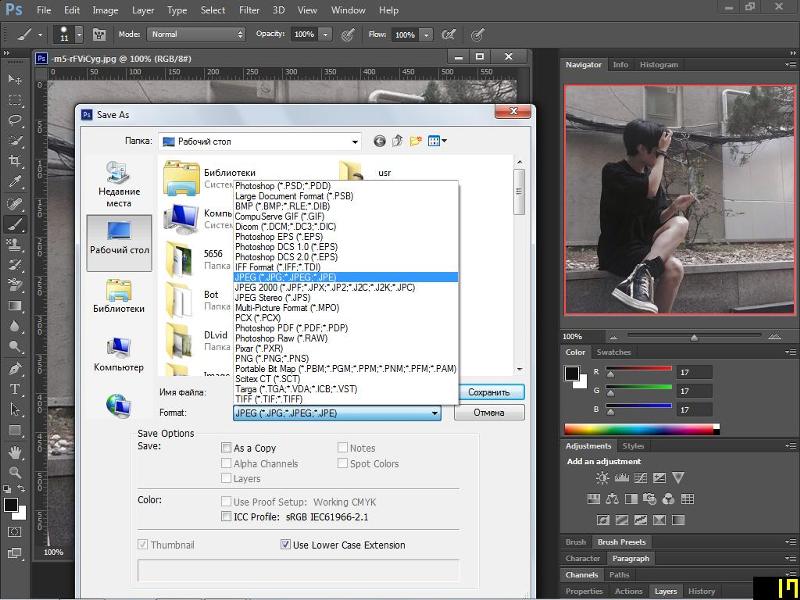Screen dimensions: 800x600
Task: Open the brush Mode dropdown
Action: tap(196, 34)
